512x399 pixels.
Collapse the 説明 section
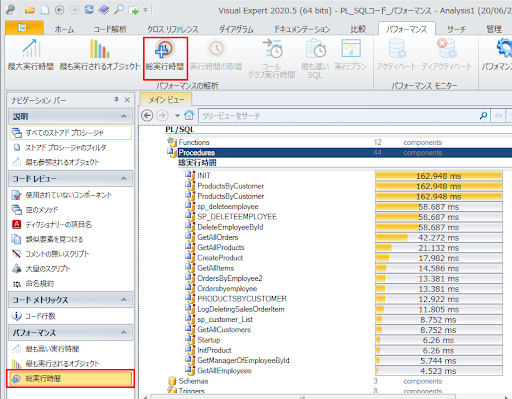point(124,116)
